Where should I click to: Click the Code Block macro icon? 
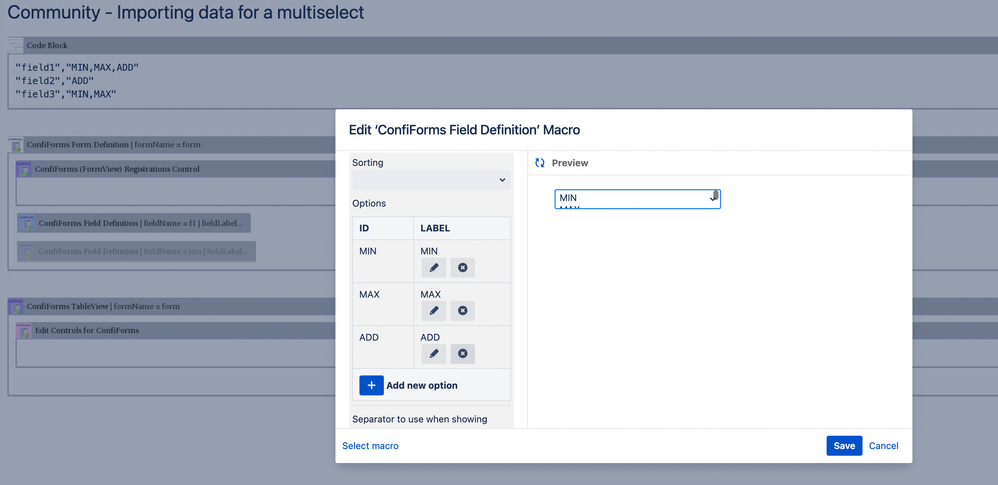pos(17,46)
